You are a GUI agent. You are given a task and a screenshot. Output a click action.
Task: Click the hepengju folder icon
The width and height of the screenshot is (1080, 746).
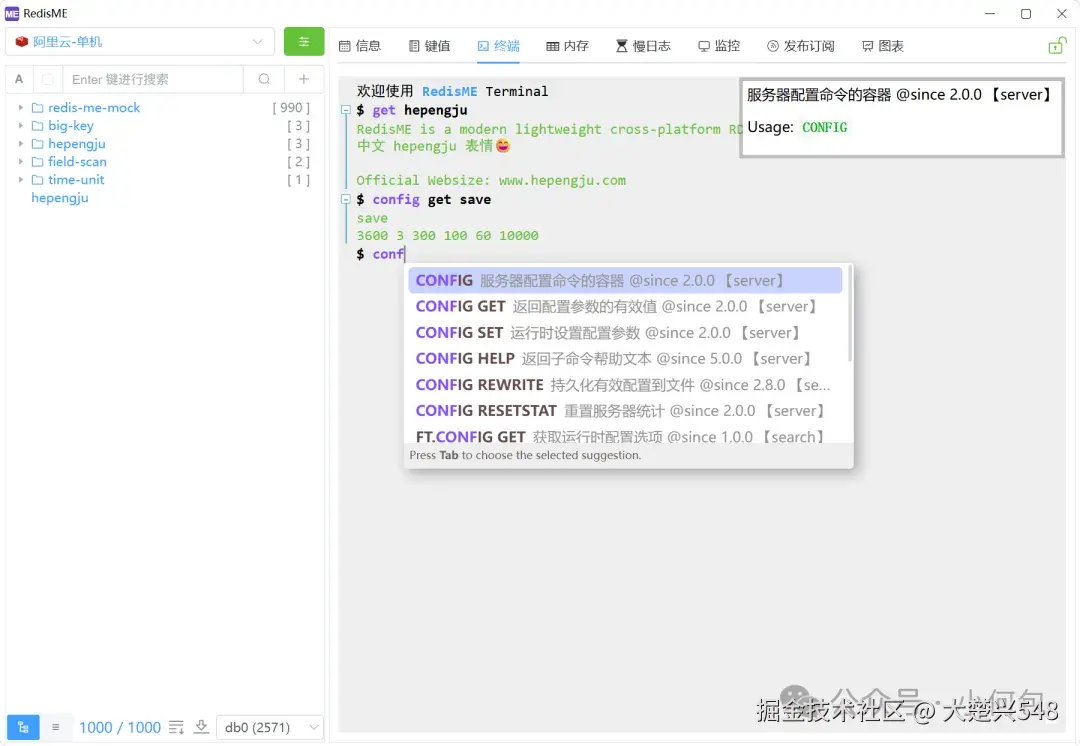click(37, 143)
